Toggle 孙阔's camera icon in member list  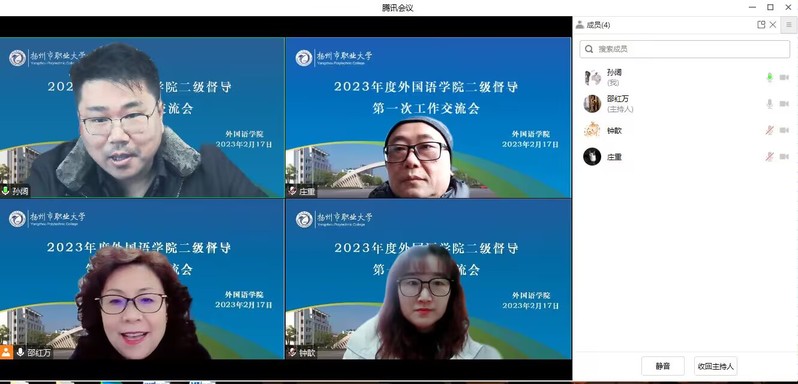coord(784,77)
